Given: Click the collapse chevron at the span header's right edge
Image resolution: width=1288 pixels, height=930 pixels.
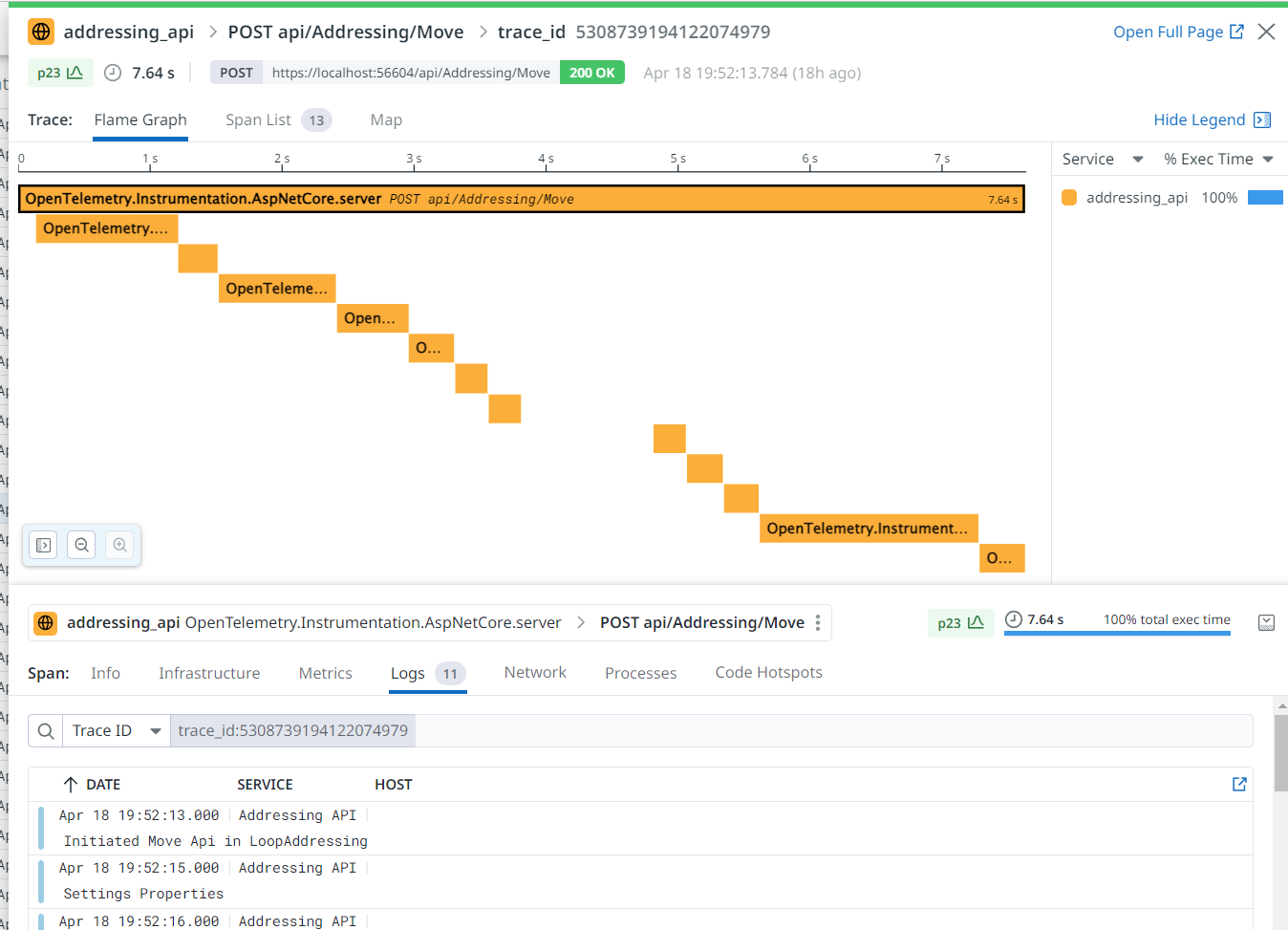Looking at the screenshot, I should pos(1266,622).
